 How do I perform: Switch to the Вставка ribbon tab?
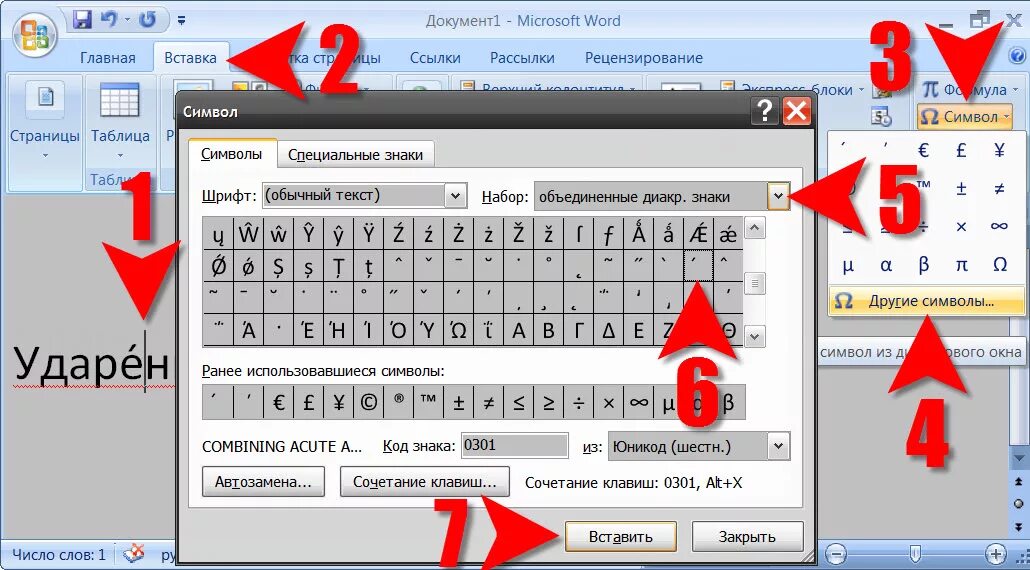(190, 58)
